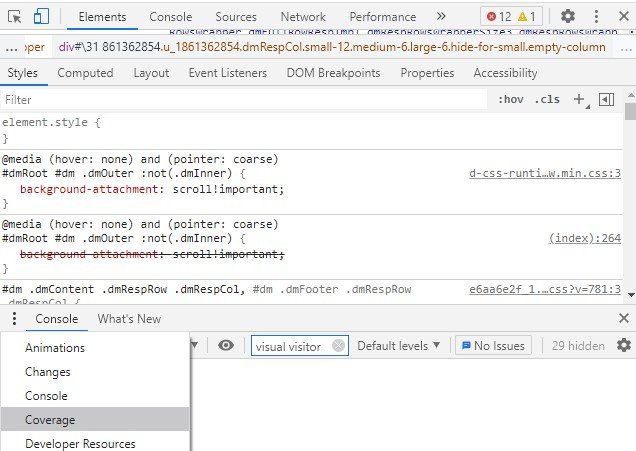Clear the 'visual visitor' filter text

338,346
